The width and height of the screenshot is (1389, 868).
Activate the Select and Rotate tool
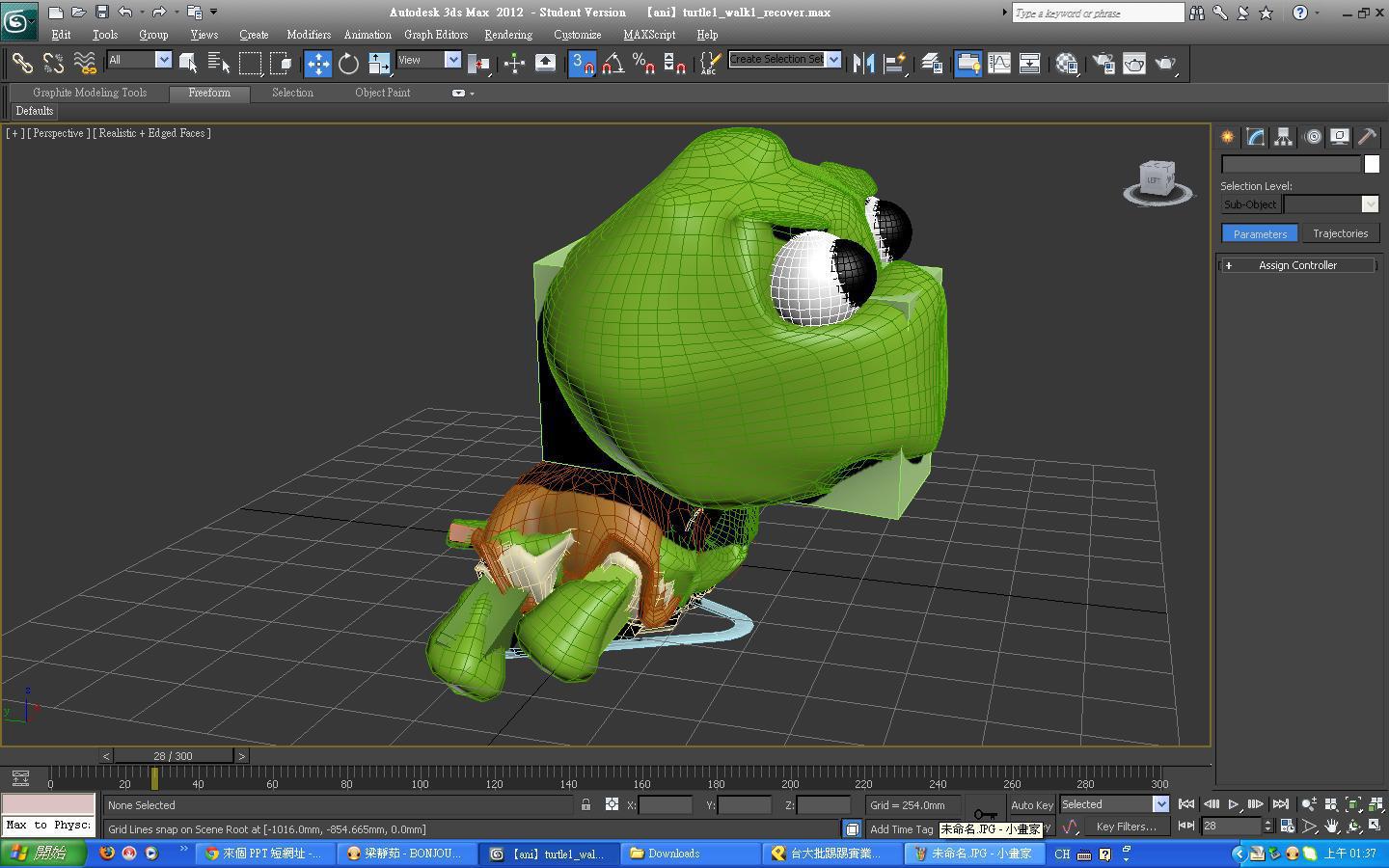(x=348, y=64)
